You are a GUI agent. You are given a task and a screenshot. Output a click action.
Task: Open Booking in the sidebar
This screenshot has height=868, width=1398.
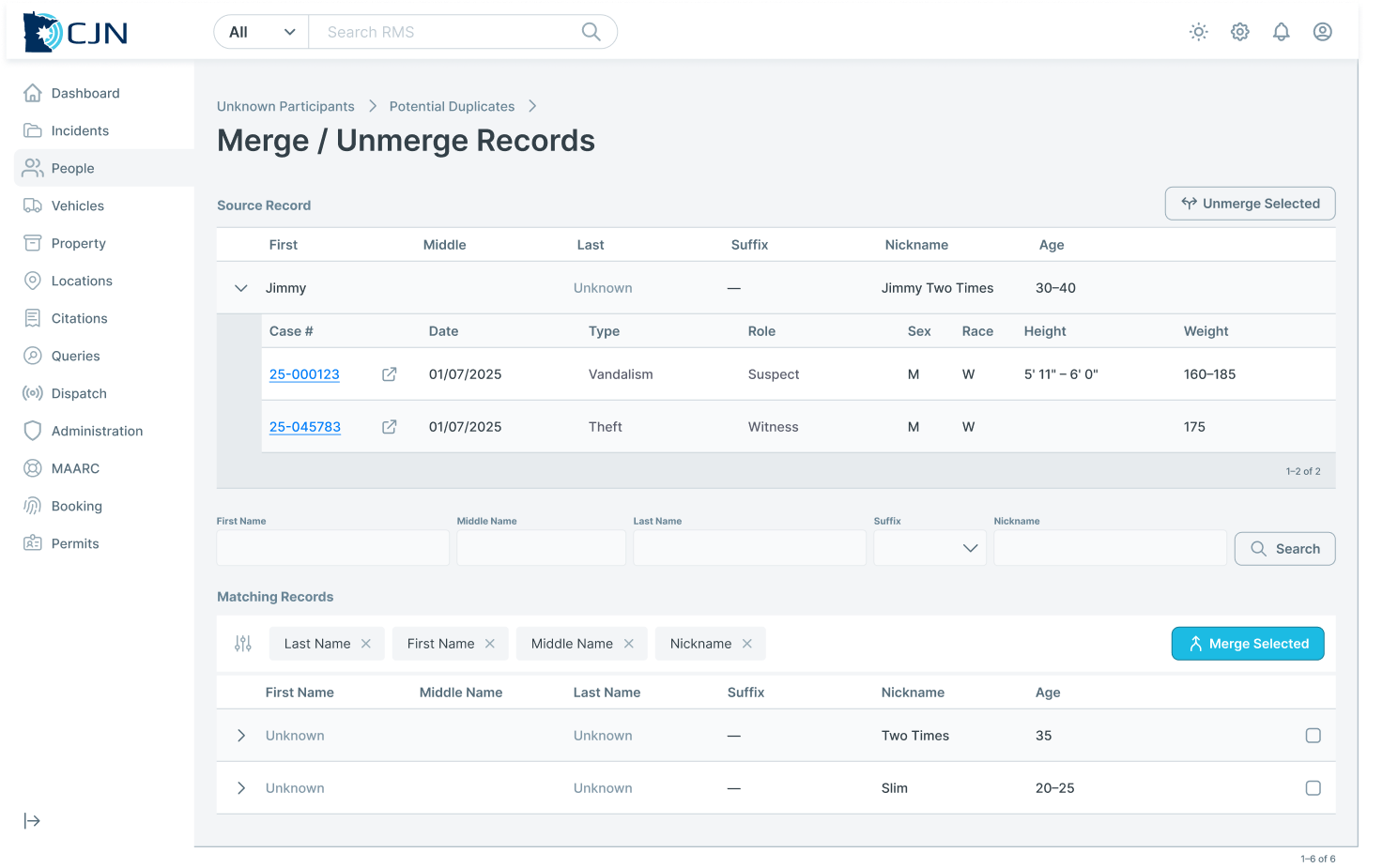[104, 506]
